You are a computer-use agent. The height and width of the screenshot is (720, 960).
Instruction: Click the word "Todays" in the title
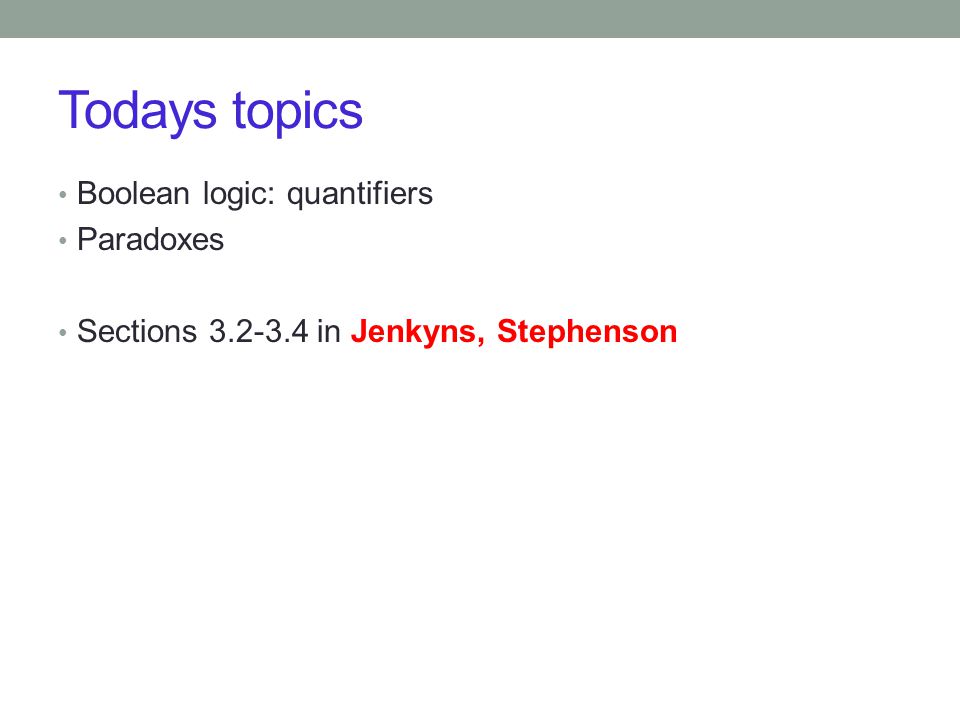tap(137, 111)
